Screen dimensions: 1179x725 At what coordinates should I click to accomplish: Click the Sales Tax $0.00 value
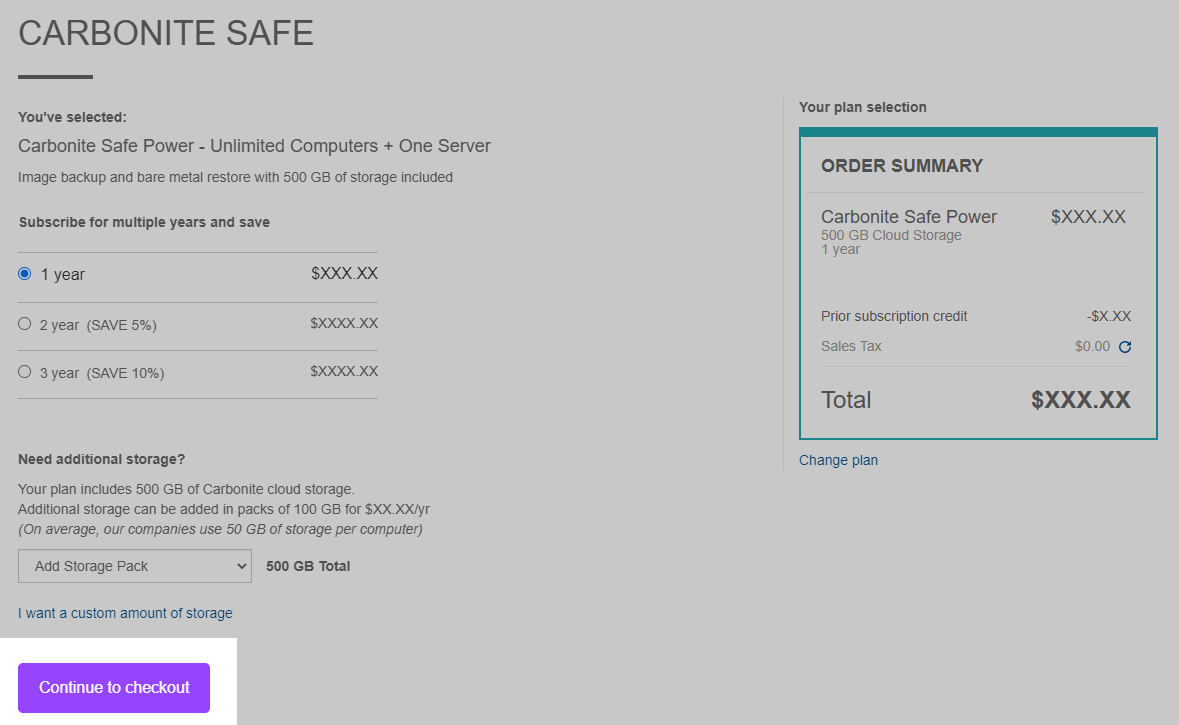click(x=1092, y=347)
